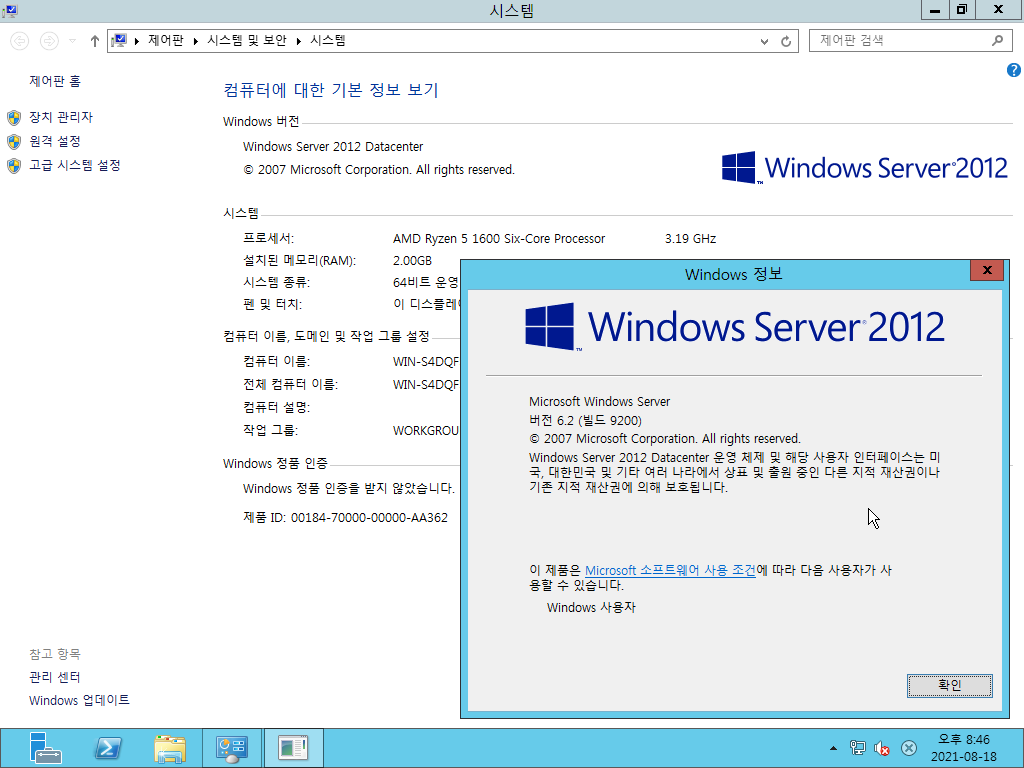
Task: Click Windows 정품 인증을 받지 않았습니다 text
Action: click(349, 488)
